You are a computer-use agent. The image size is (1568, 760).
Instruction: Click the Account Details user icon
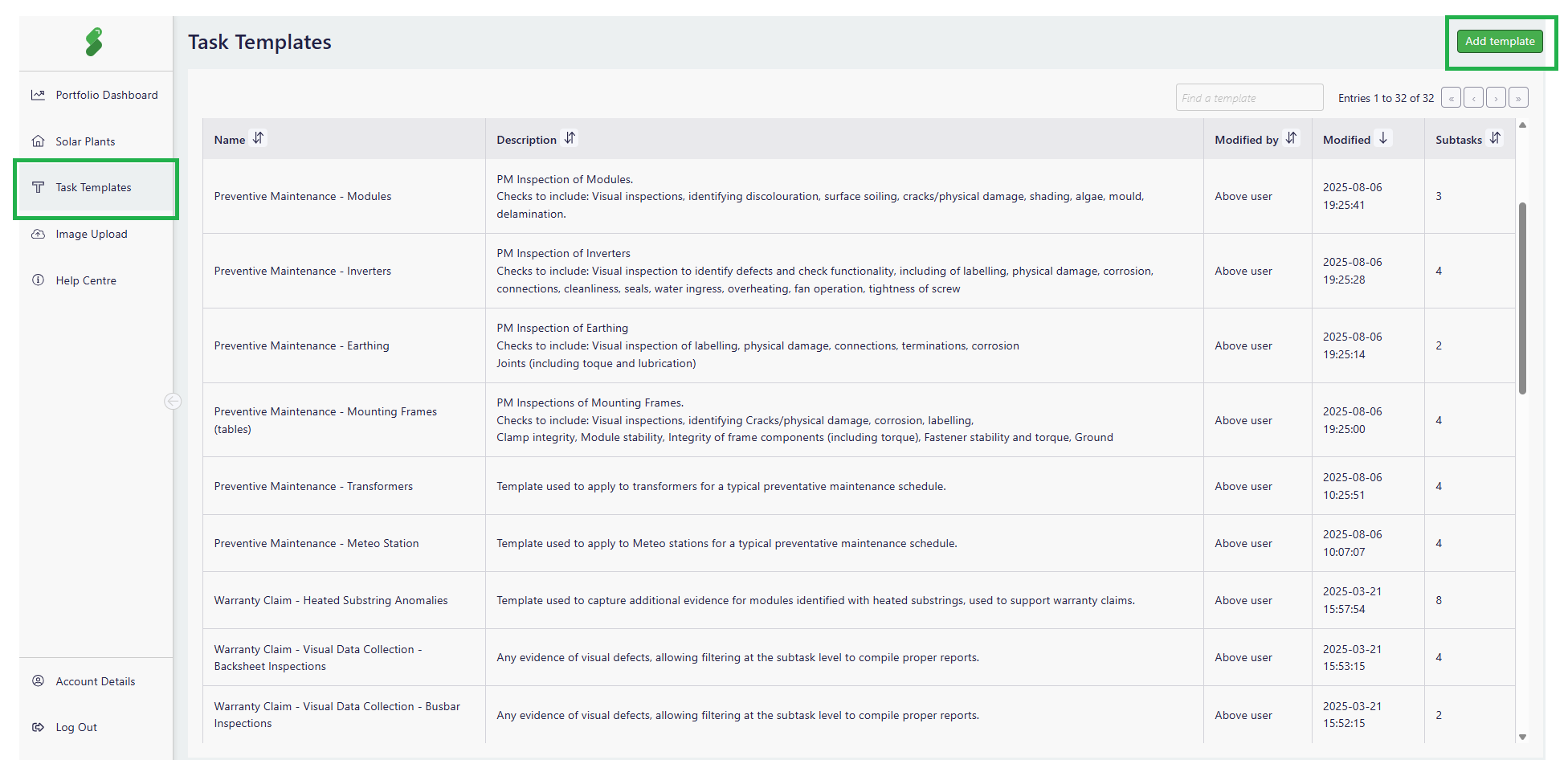(38, 681)
